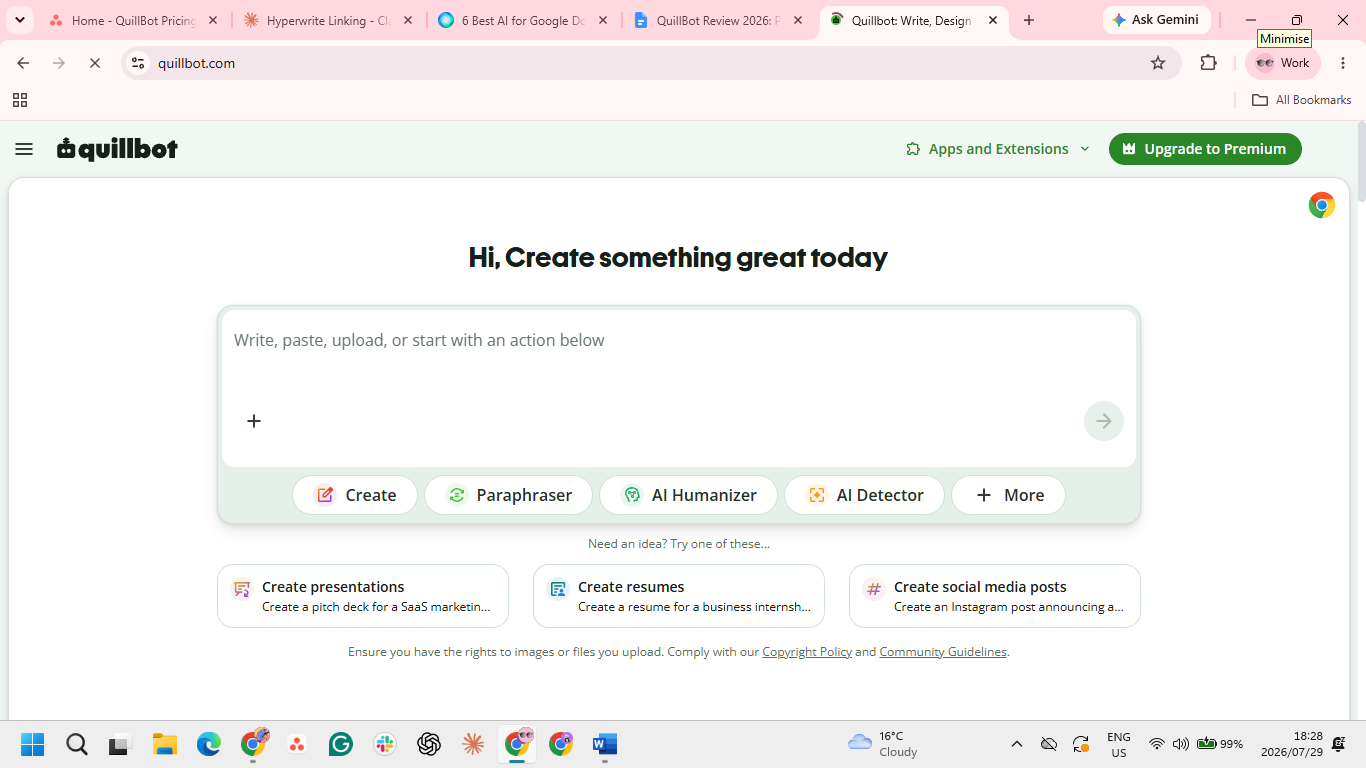Bookmark this page with the star icon
This screenshot has height=768, width=1366.
point(1158,63)
